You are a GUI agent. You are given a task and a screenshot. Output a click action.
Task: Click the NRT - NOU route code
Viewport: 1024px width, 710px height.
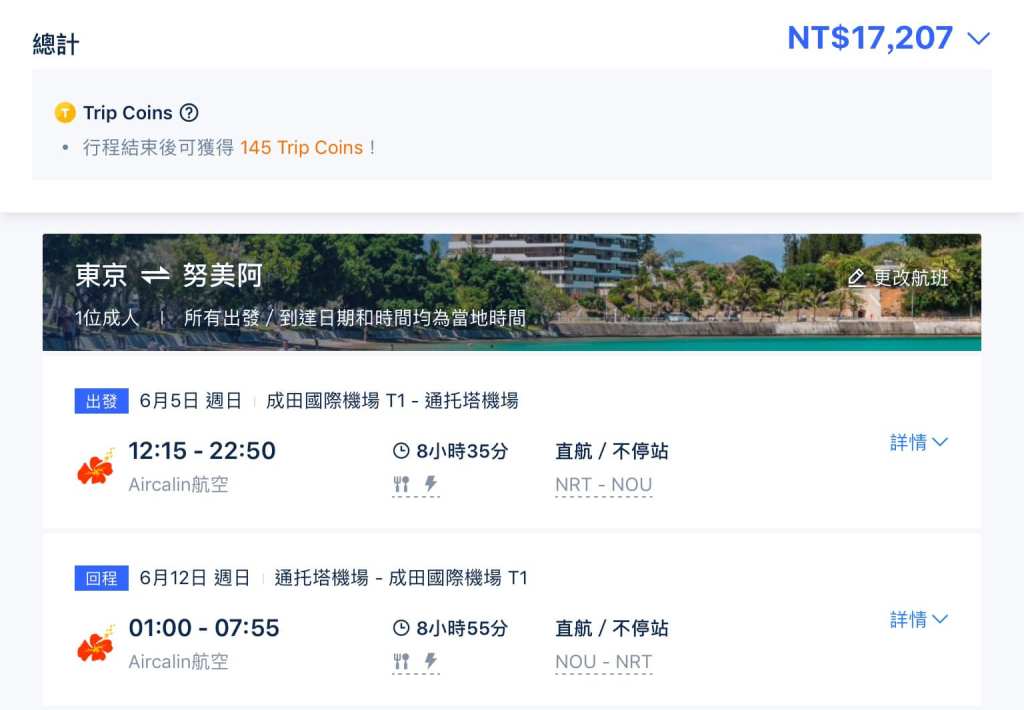point(603,485)
